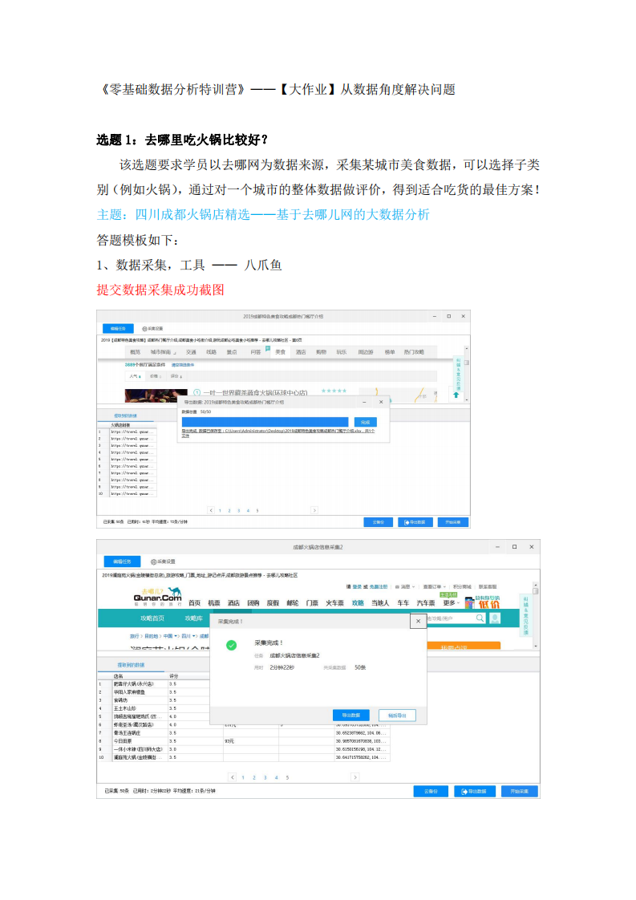This screenshot has width=636, height=900.
Task: Open exported file path link in progress dialog
Action: pos(278,432)
